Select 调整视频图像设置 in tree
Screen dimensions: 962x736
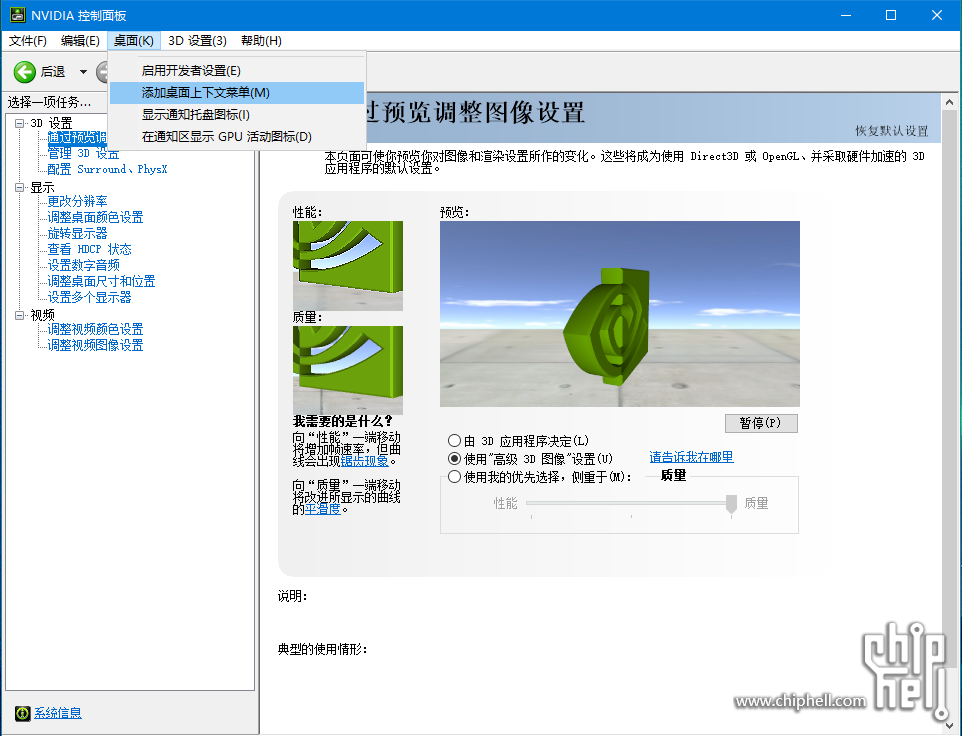coord(95,345)
